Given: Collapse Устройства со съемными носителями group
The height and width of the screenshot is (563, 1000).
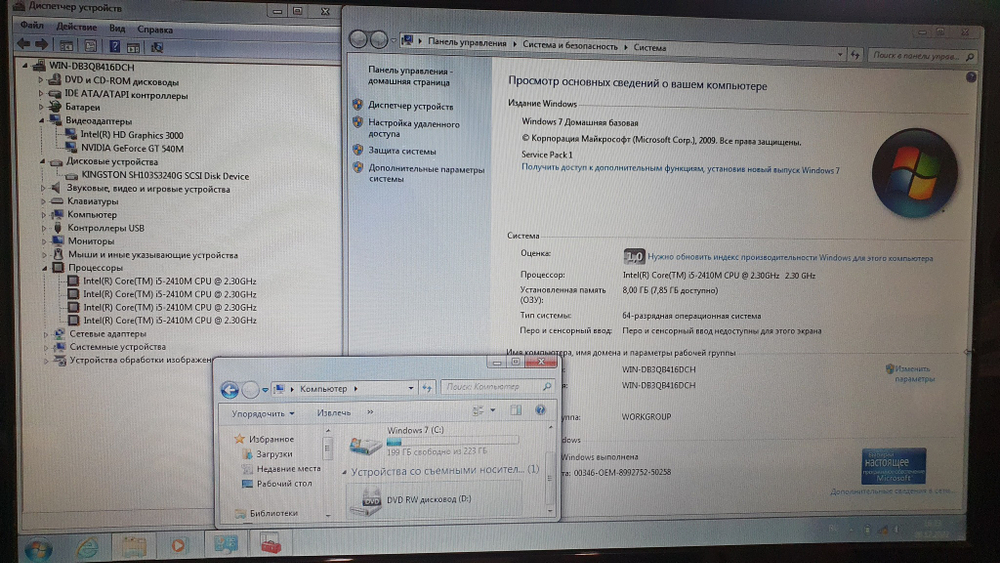Looking at the screenshot, I should coord(344,472).
